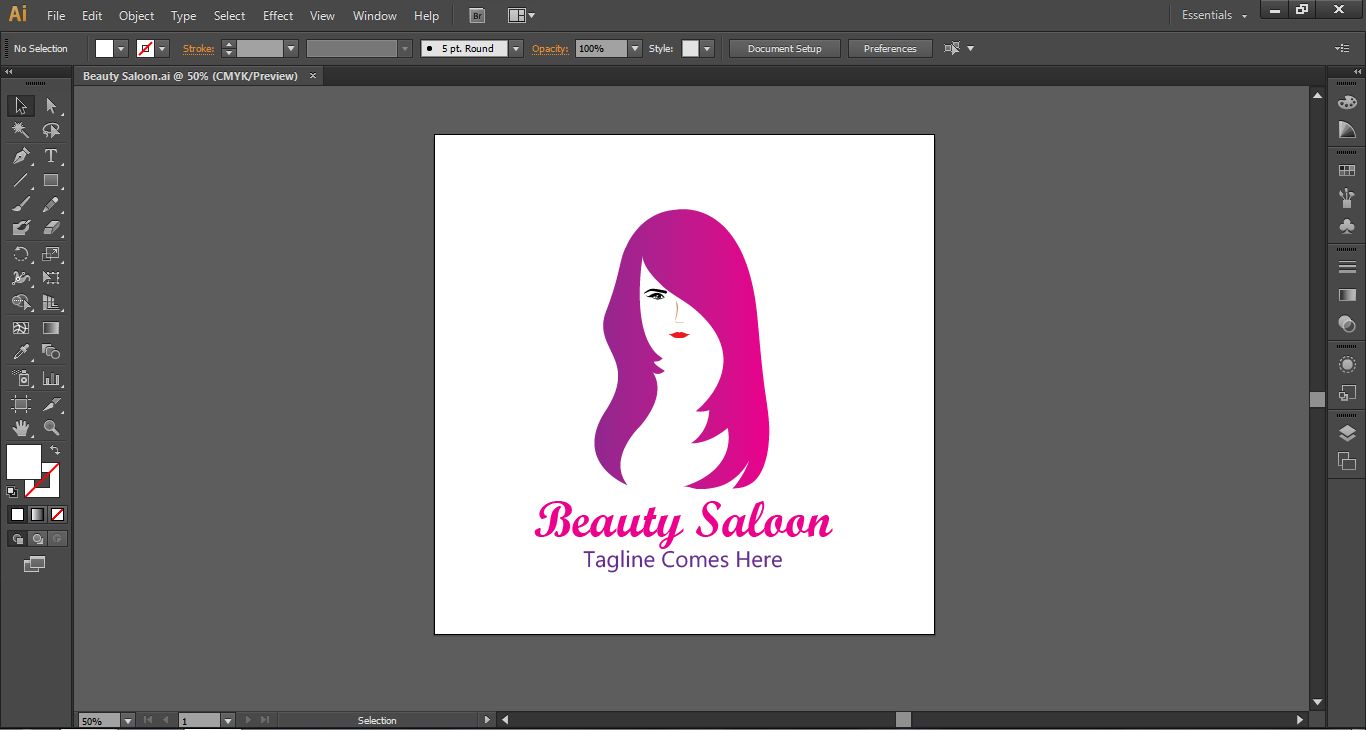Open the Brushes panel icon
The image size is (1366, 730).
1347,198
